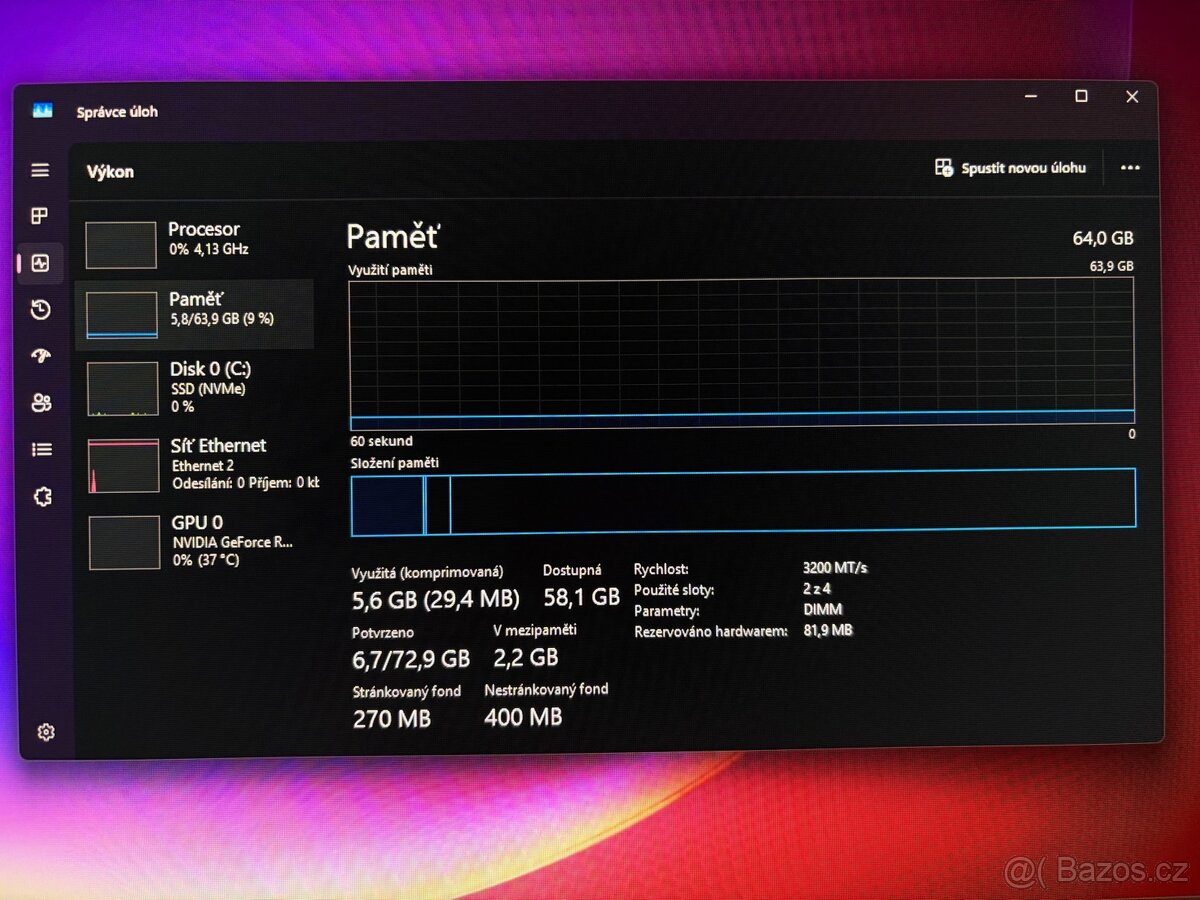The height and width of the screenshot is (900, 1200).
Task: Open Task Manager settings via gear icon
Action: click(x=46, y=732)
